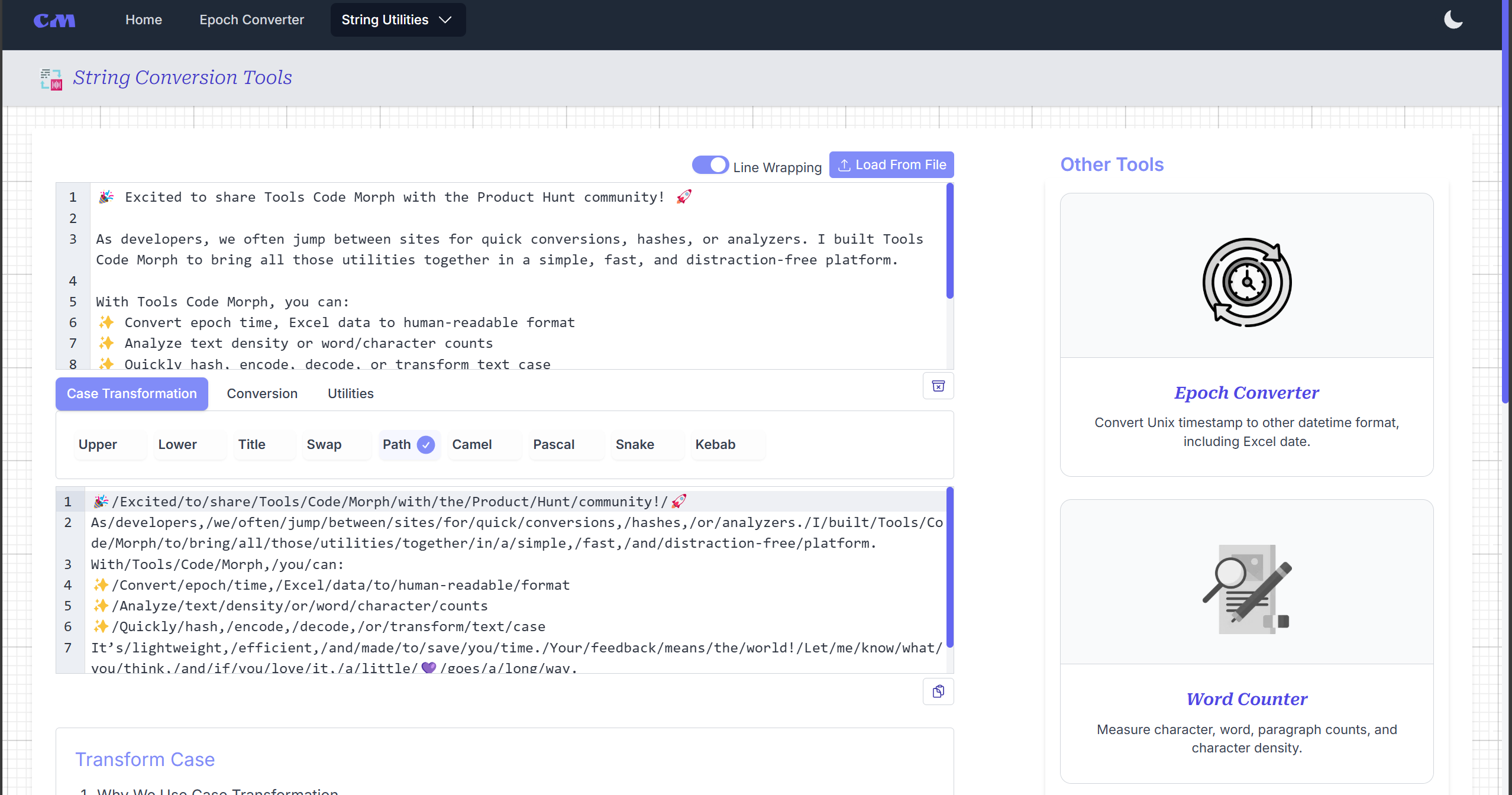Open Epoch Converter from the navbar

(x=251, y=20)
